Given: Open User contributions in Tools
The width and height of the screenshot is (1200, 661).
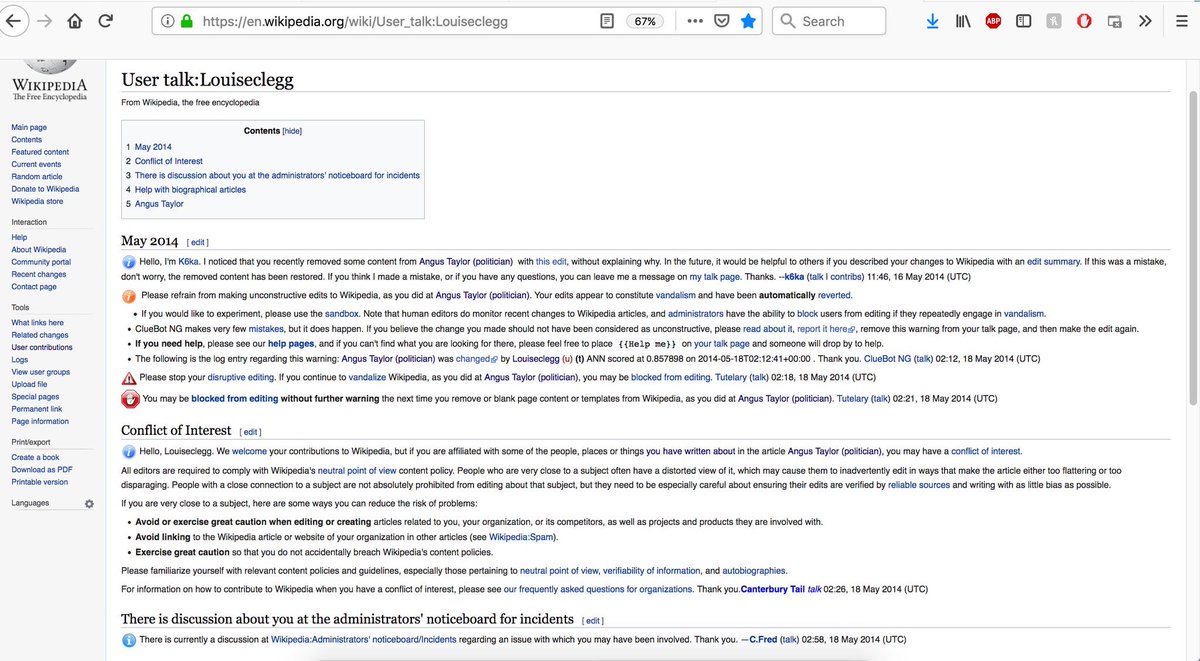Looking at the screenshot, I should pos(42,347).
